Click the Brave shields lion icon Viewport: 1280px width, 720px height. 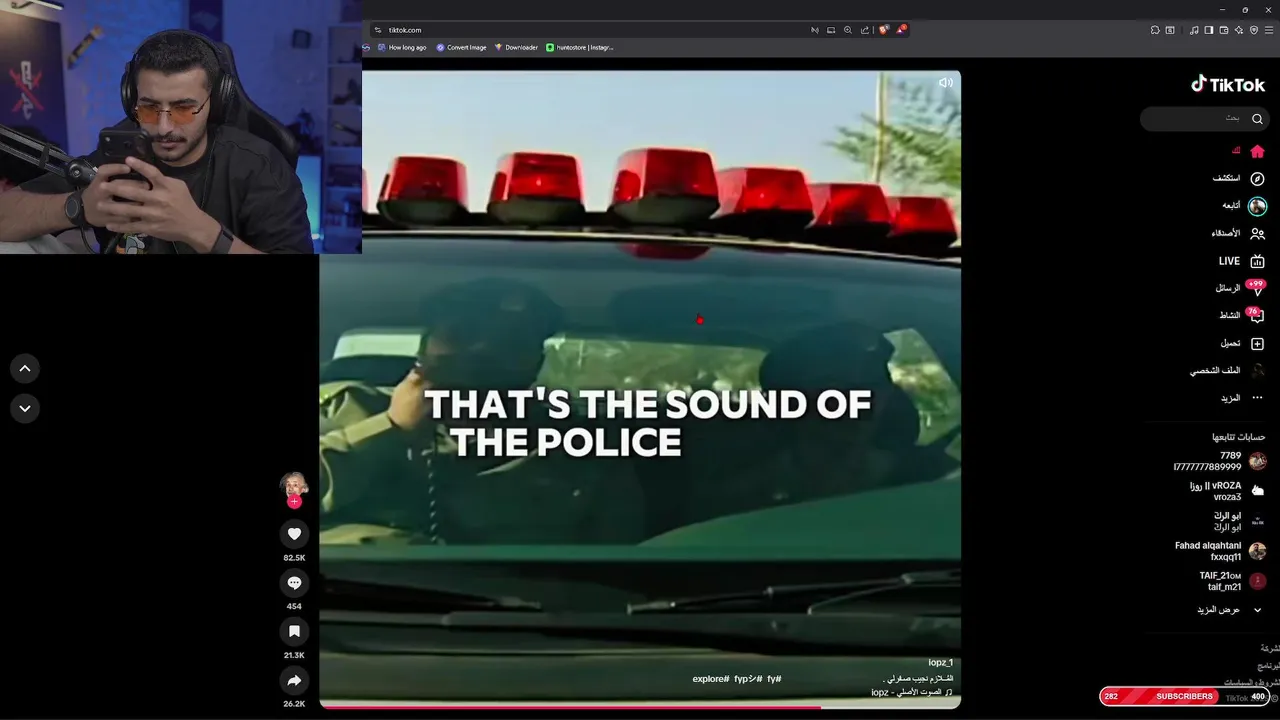[x=883, y=30]
